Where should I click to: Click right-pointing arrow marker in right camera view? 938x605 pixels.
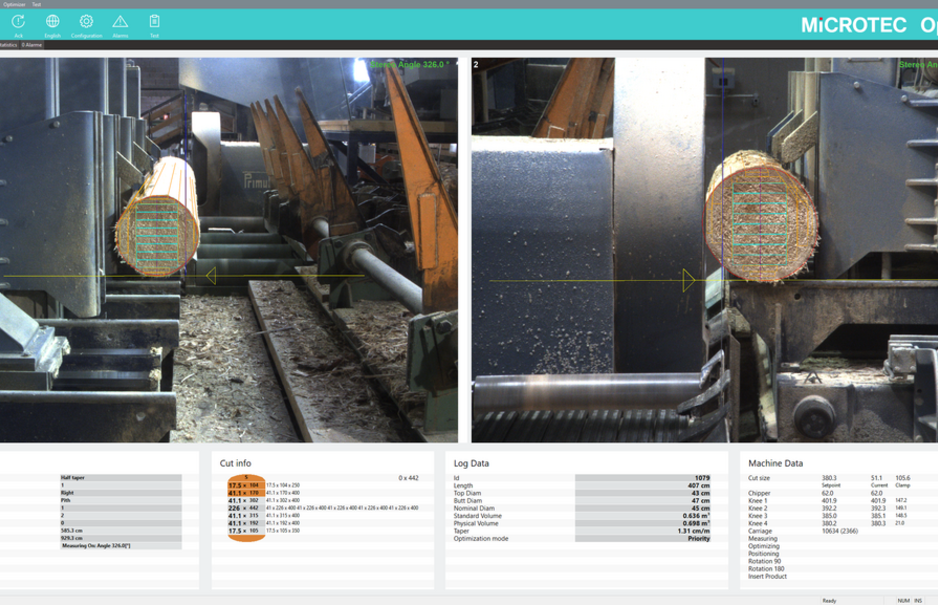coord(689,281)
